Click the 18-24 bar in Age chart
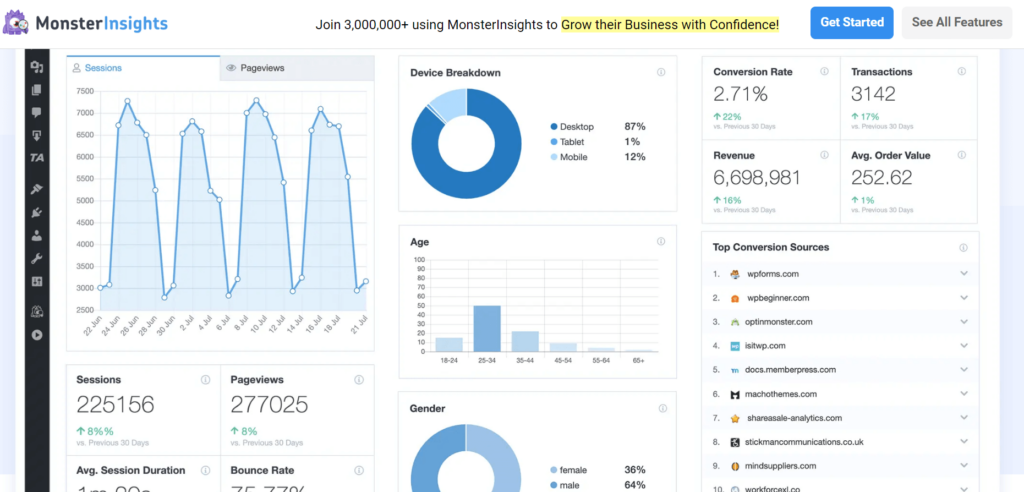The image size is (1024, 492). click(x=449, y=344)
